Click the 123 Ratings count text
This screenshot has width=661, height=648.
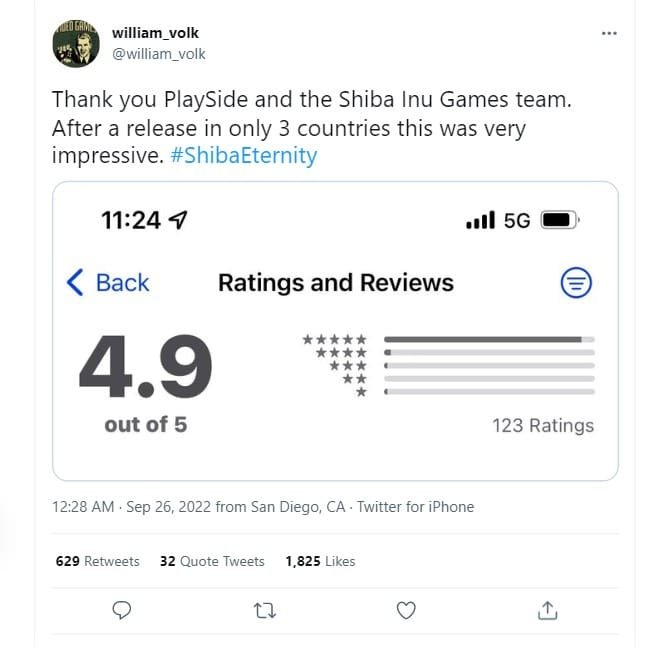coord(542,425)
